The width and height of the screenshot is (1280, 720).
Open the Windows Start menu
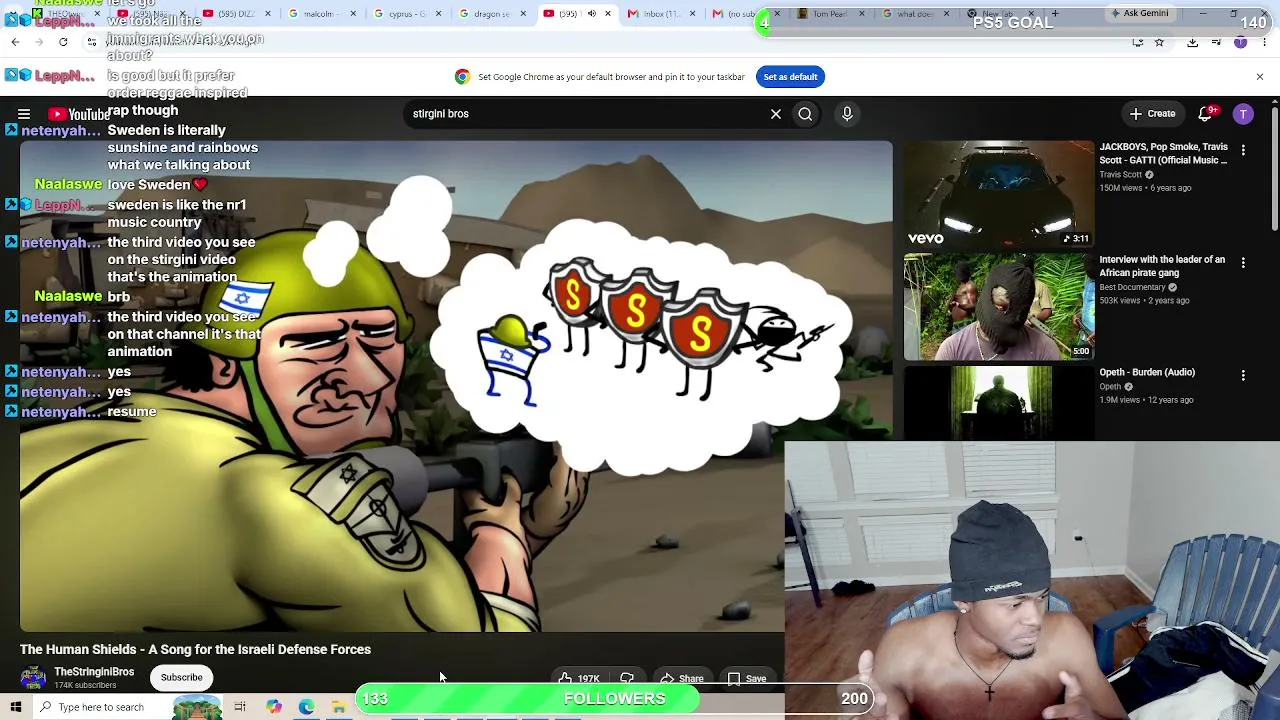[16, 707]
